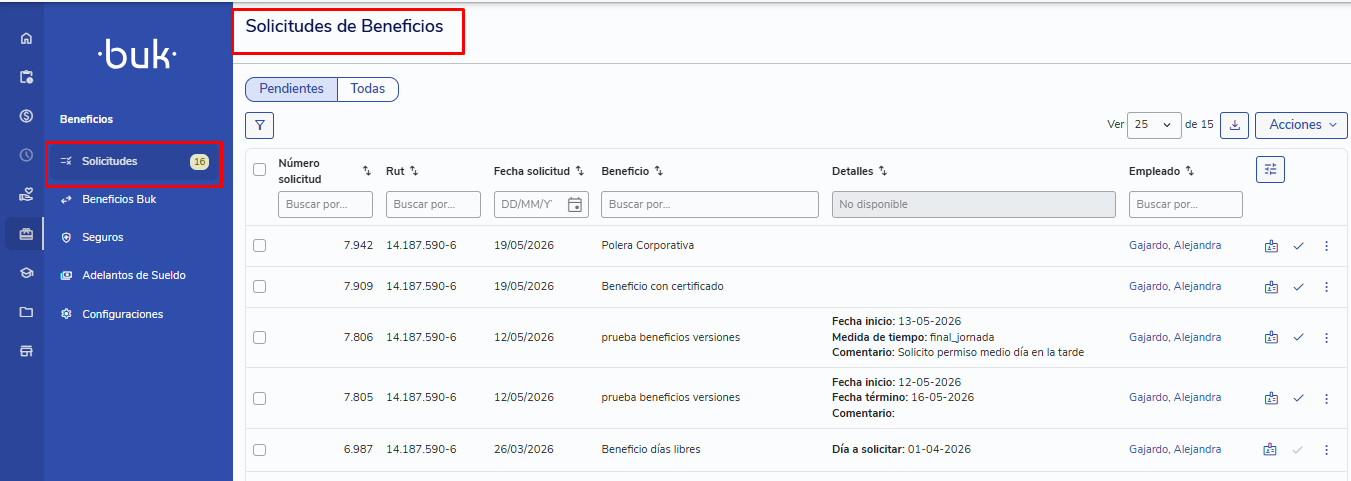1351x481 pixels.
Task: Open the Ver 25 rows dropdown
Action: 1154,125
